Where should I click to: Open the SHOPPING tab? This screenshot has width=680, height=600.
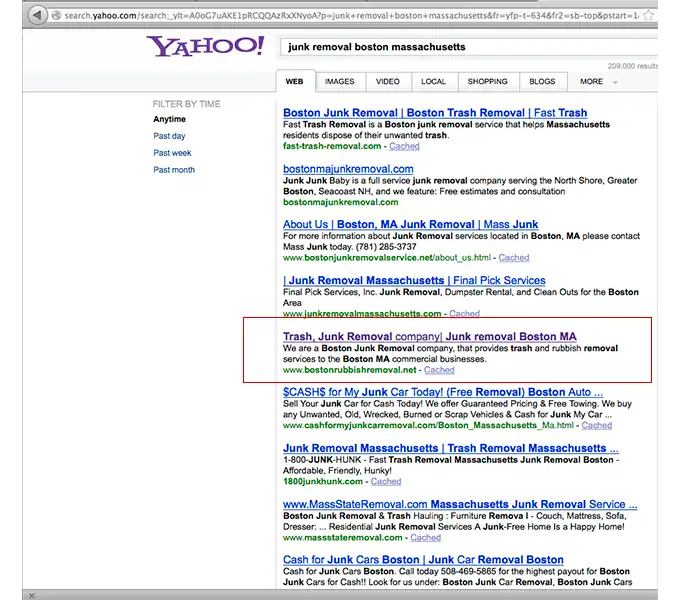tap(488, 82)
